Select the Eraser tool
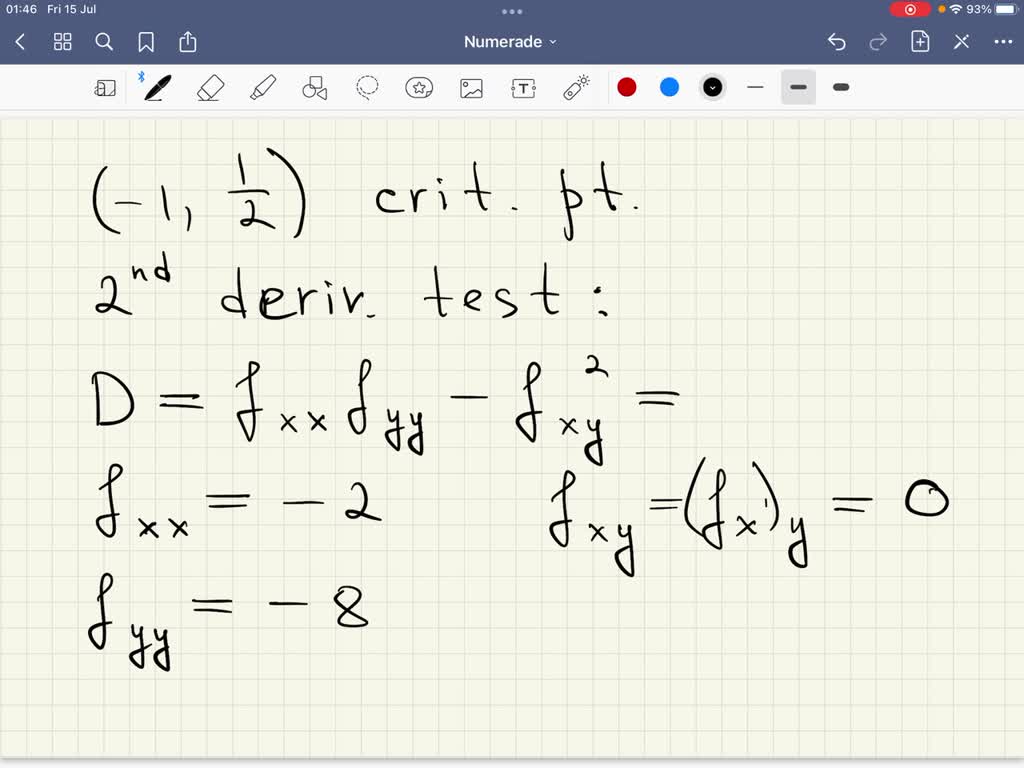 click(x=210, y=87)
